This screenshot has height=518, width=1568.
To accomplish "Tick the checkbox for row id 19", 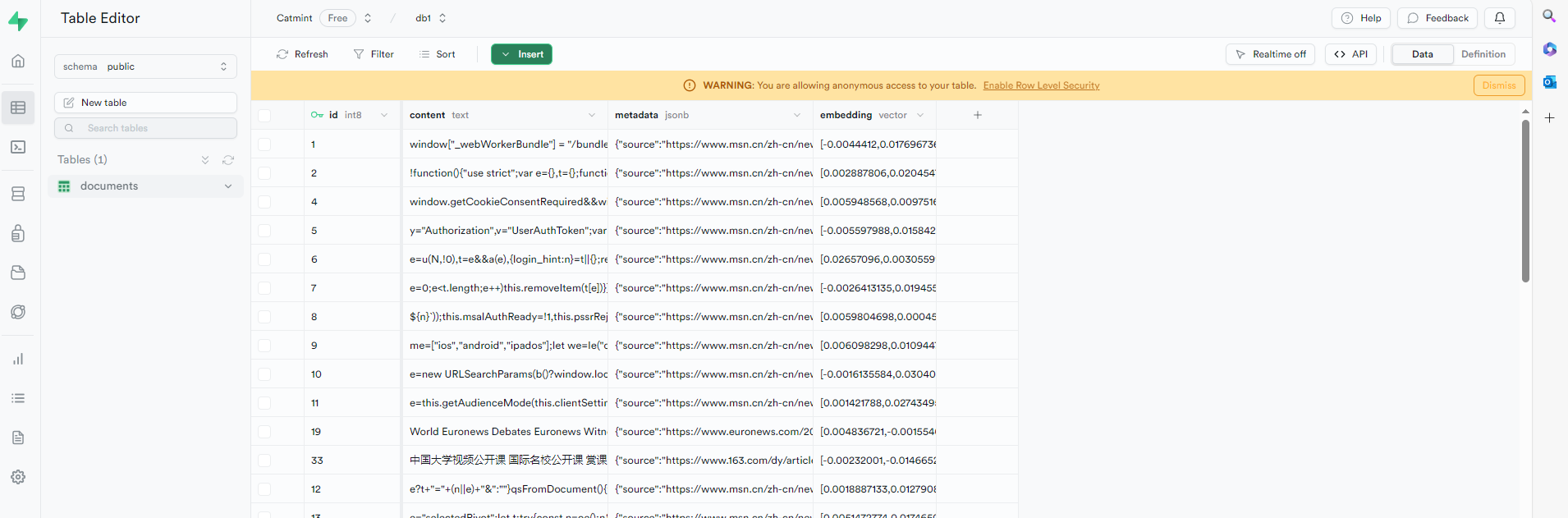I will tap(264, 432).
